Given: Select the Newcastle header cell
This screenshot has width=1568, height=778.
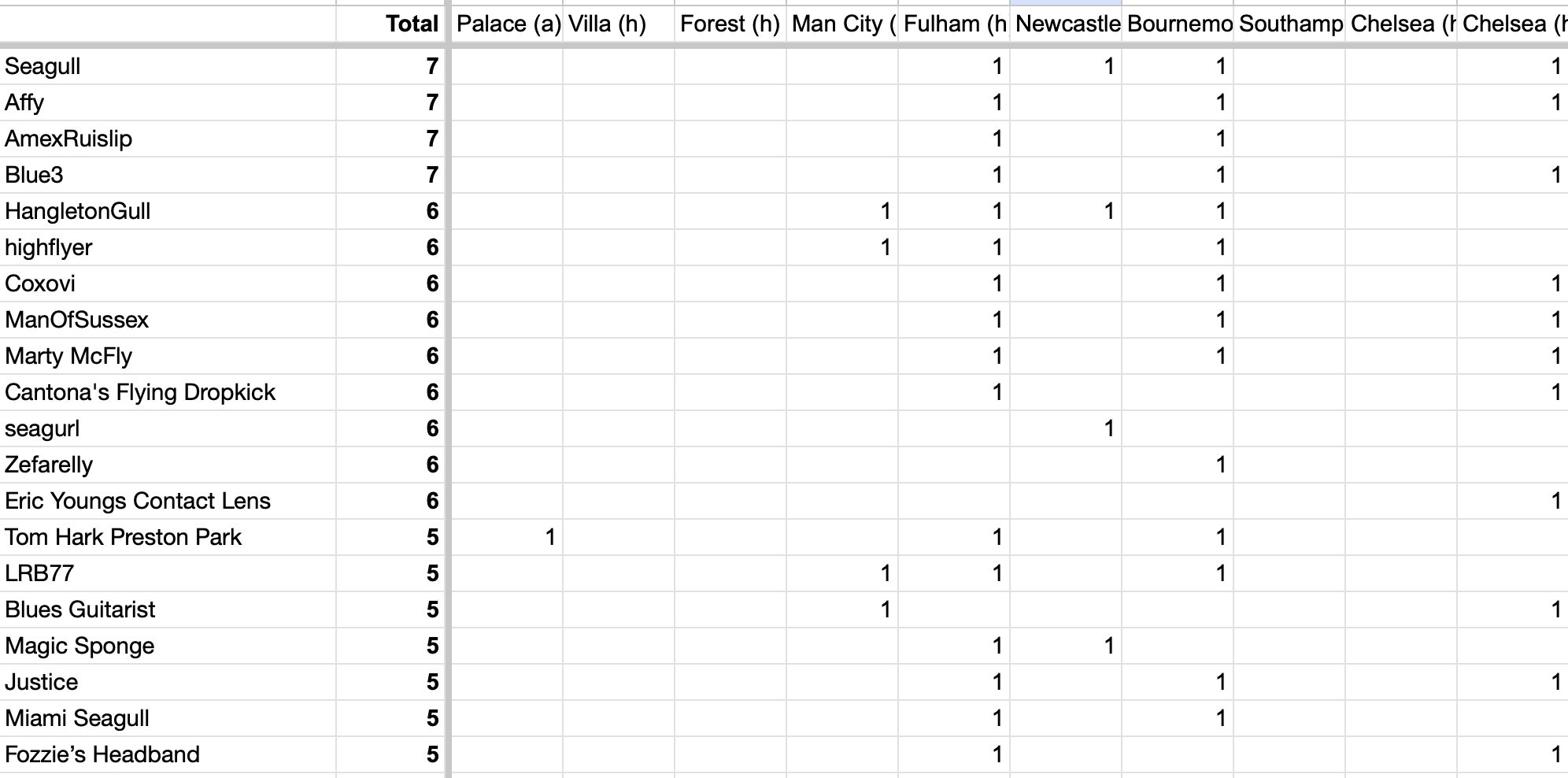Looking at the screenshot, I should pos(1066,24).
